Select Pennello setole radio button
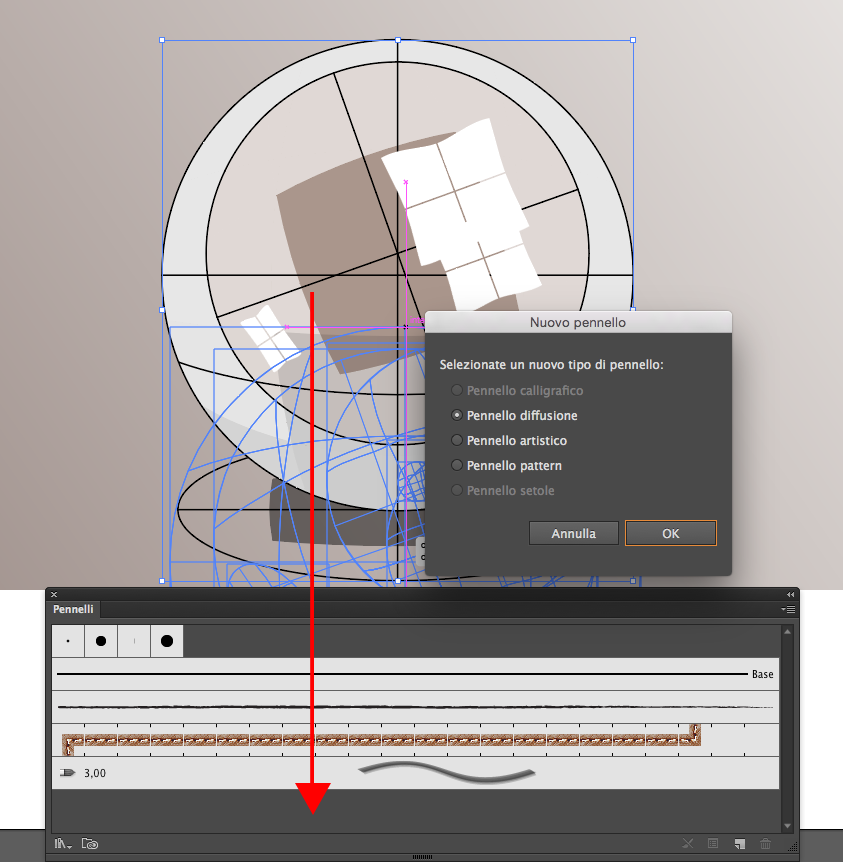Image resolution: width=843 pixels, height=862 pixels. (456, 490)
